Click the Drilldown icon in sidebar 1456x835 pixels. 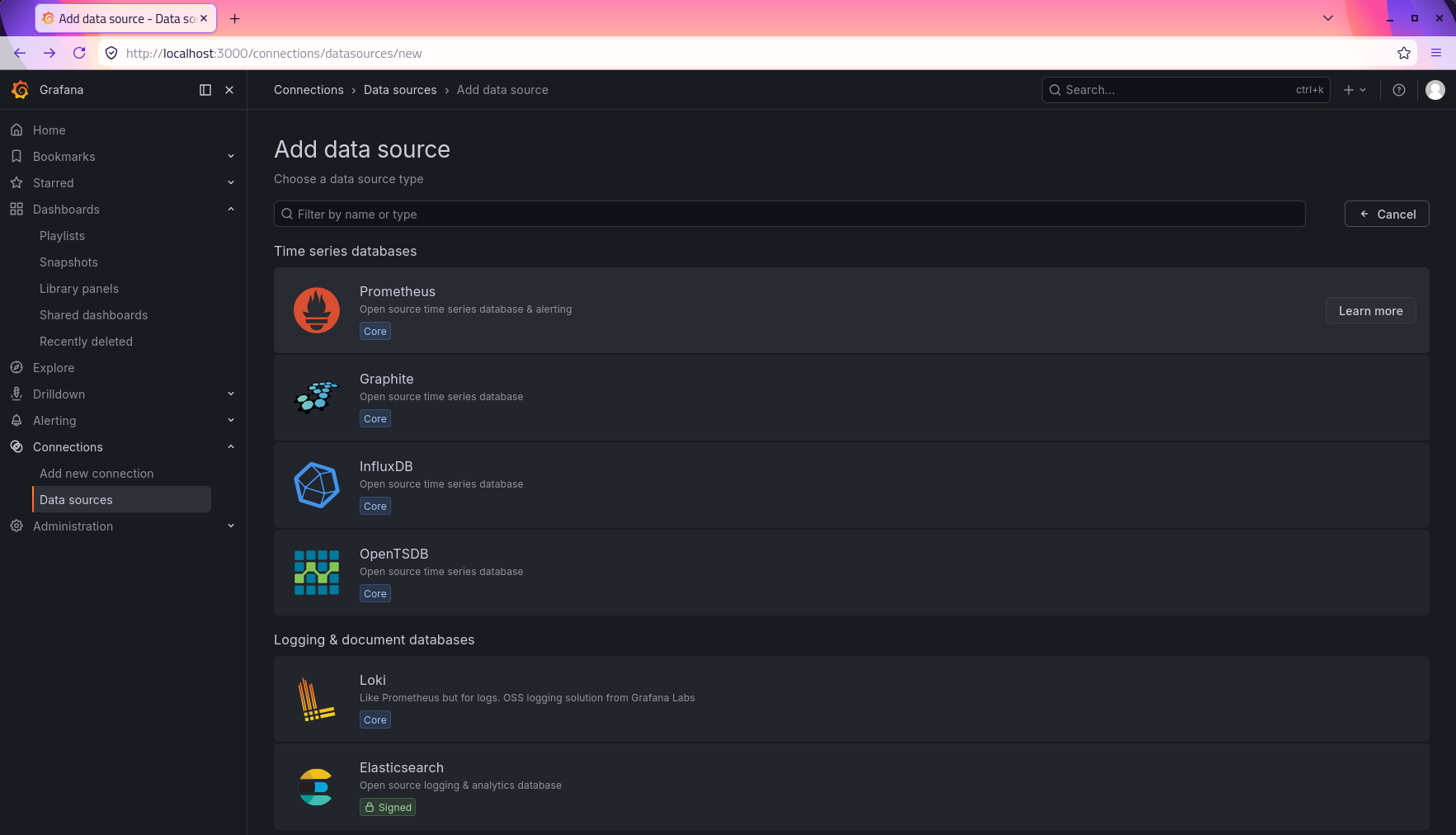click(16, 394)
